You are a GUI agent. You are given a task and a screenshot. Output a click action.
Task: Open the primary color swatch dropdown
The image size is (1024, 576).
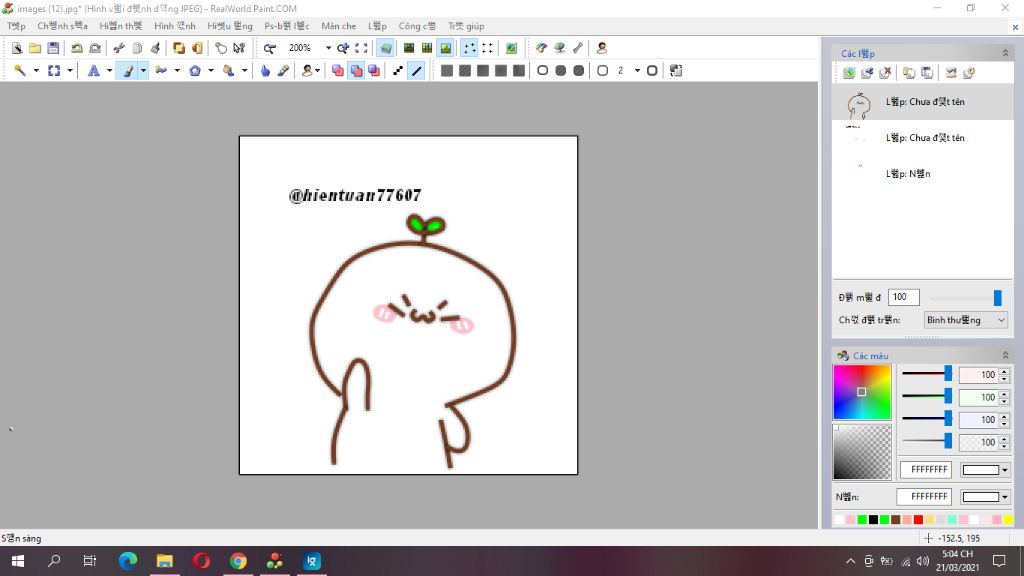[x=1004, y=470]
